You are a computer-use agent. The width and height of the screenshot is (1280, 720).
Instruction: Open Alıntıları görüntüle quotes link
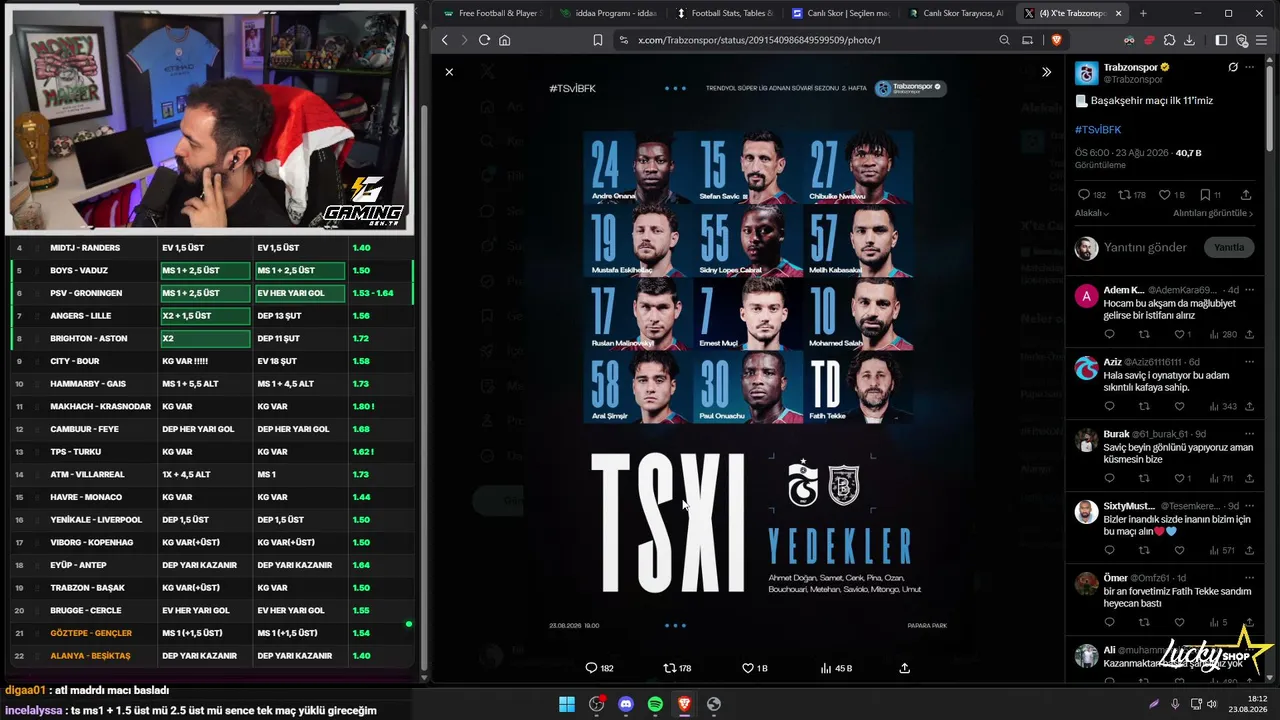point(1213,213)
